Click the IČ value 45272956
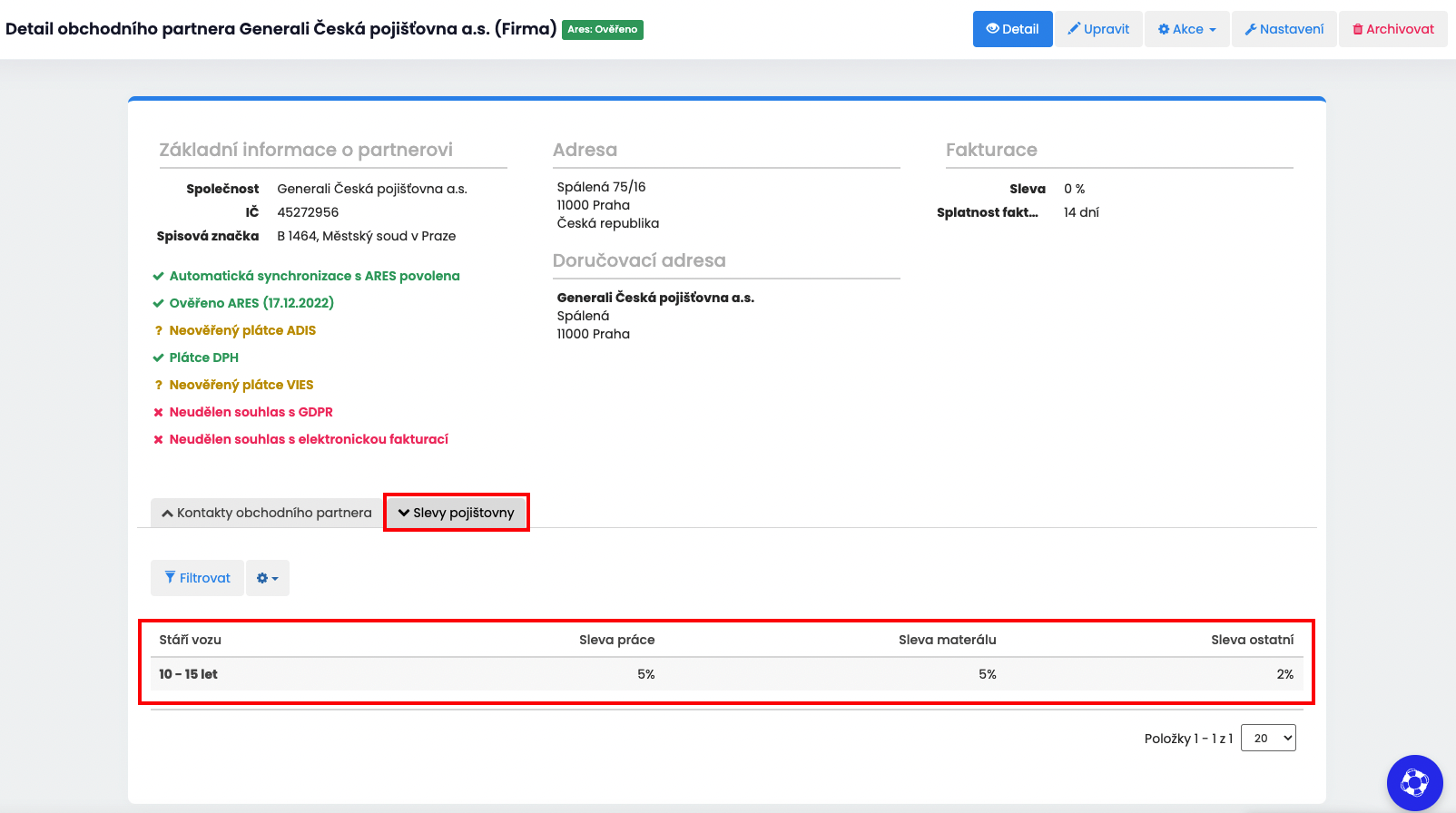 pyautogui.click(x=308, y=212)
